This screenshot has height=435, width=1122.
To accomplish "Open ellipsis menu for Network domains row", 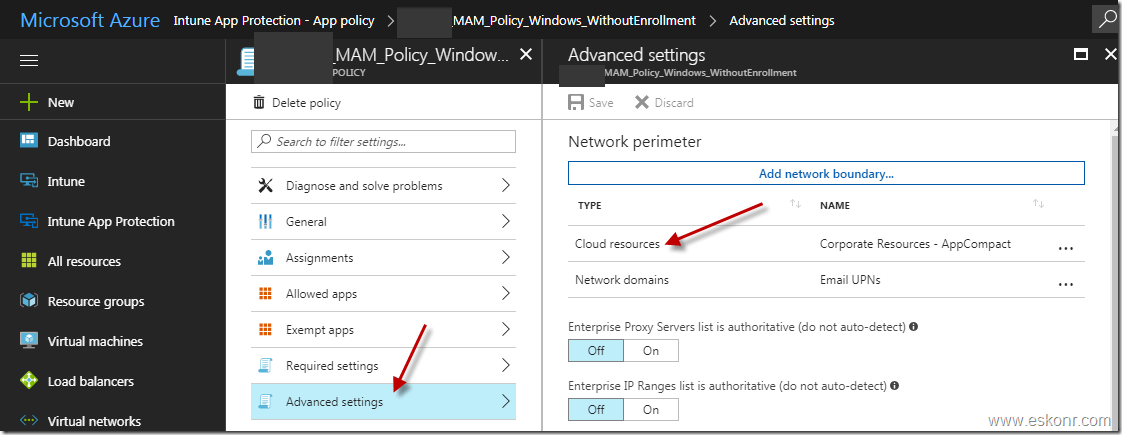I will [1065, 283].
